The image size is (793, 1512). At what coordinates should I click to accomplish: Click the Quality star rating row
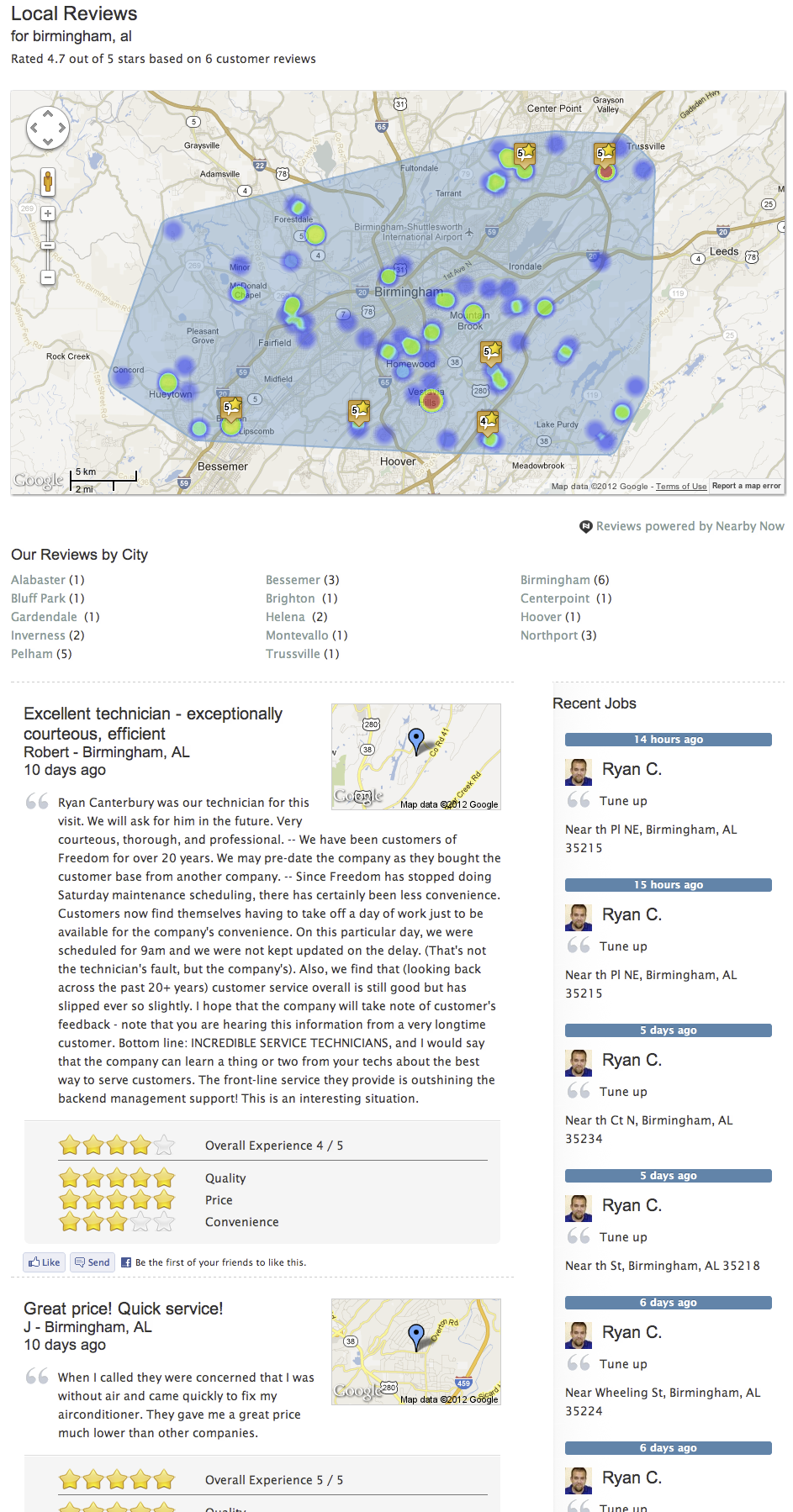(117, 1177)
